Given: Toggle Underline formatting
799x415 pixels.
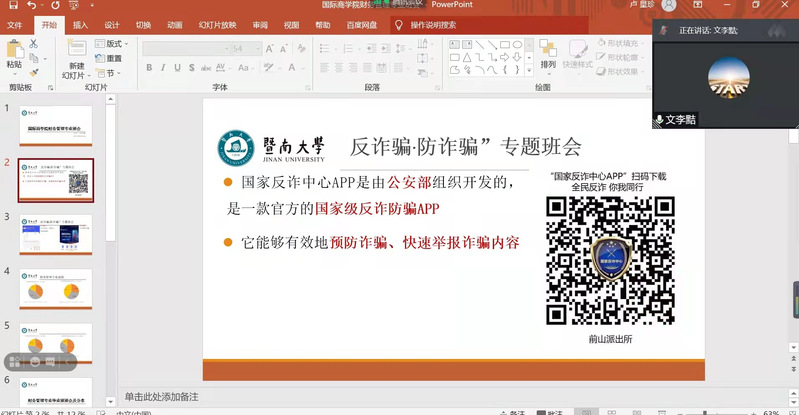Looking at the screenshot, I should tap(177, 67).
